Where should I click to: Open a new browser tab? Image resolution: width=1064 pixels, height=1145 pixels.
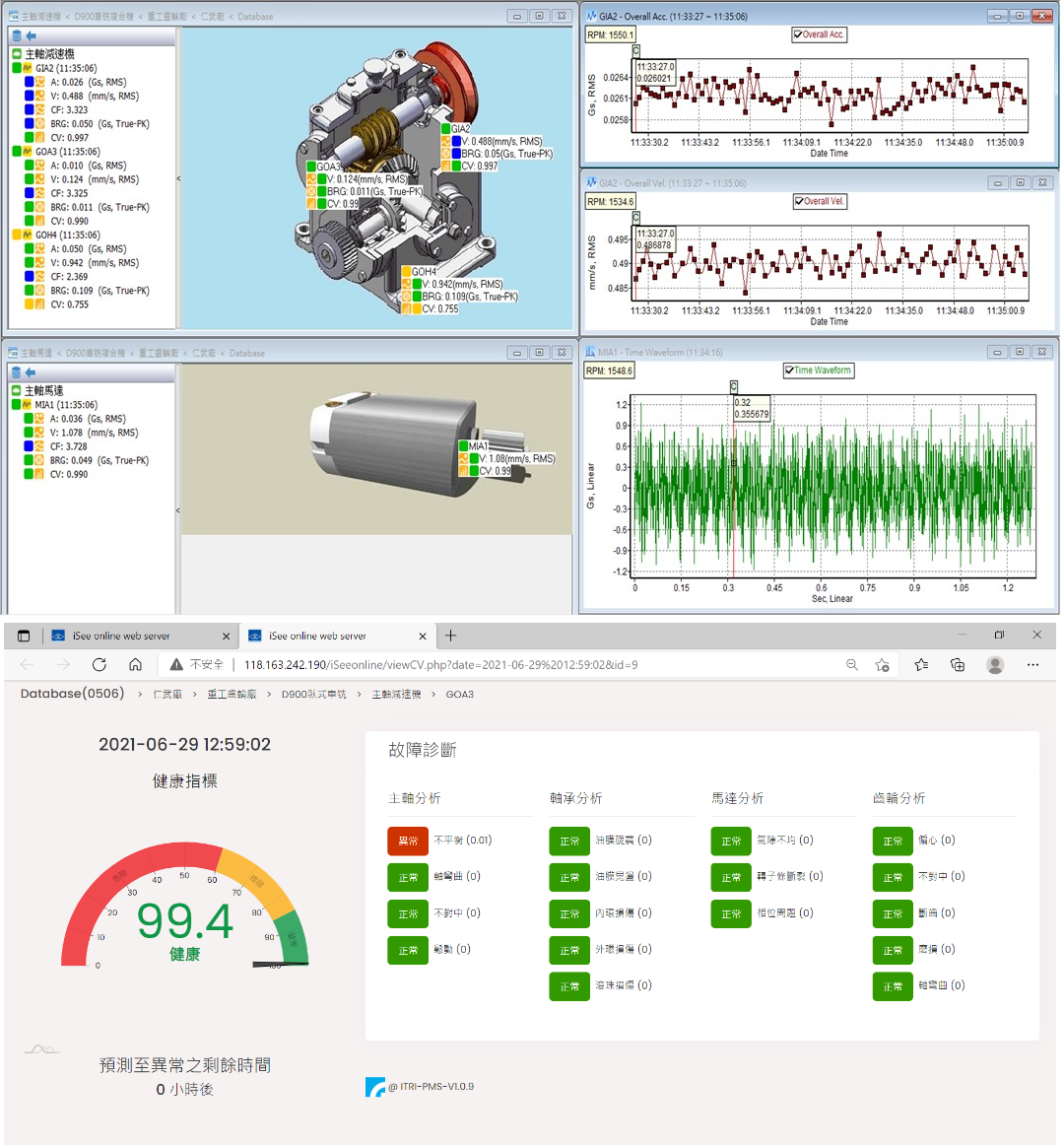450,636
